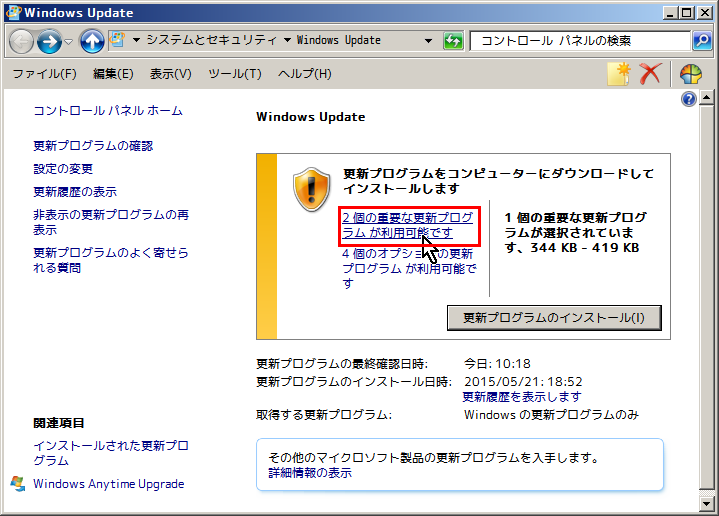
Task: Open 2 個の重要な更新プログラム link
Action: tap(408, 225)
